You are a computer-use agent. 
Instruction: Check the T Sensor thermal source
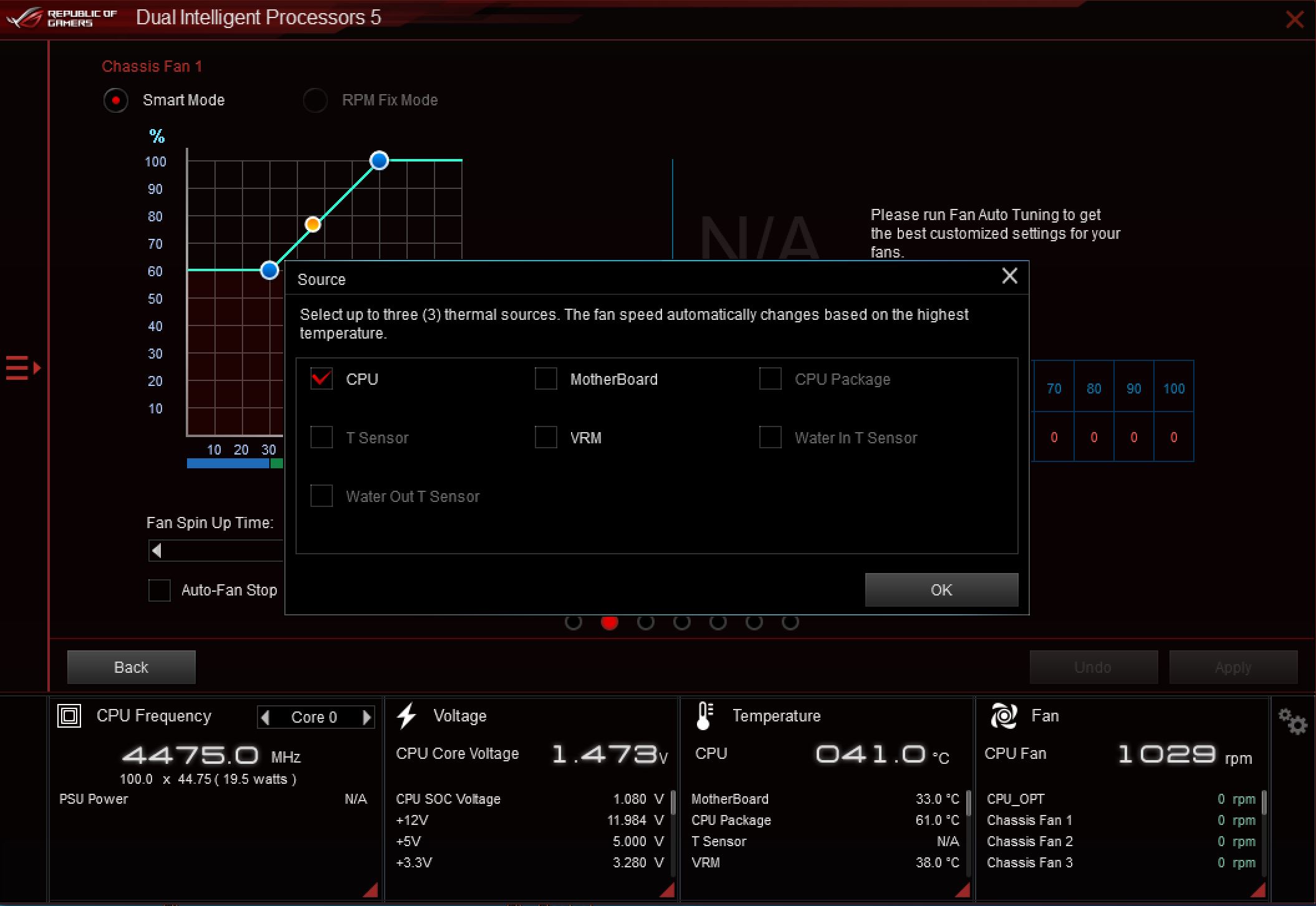click(322, 437)
